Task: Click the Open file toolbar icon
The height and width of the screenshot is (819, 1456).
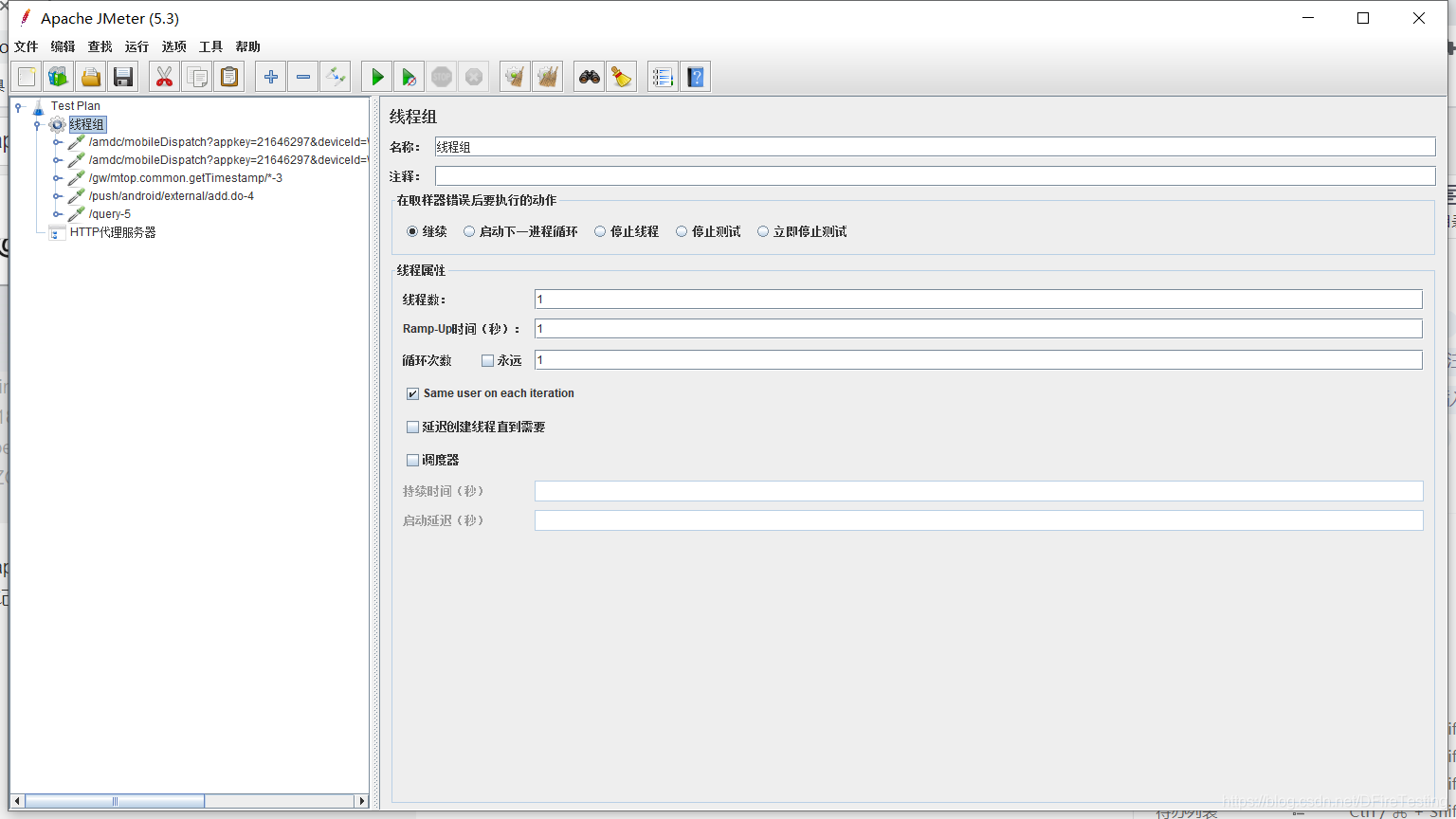Action: [x=91, y=77]
